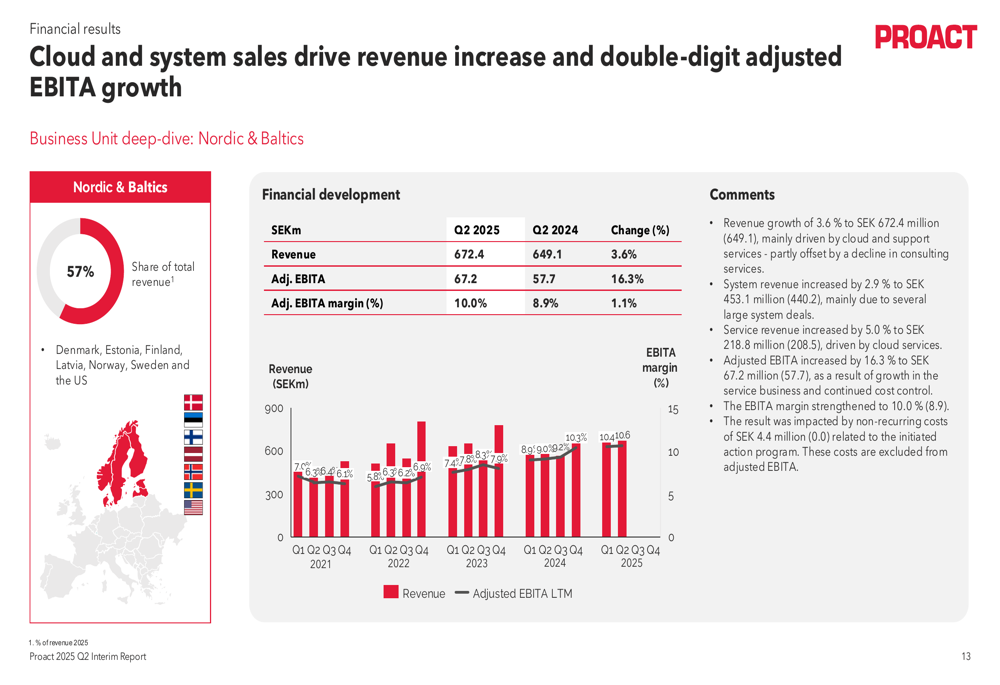The height and width of the screenshot is (685, 1000).
Task: Click the "Adj. EBITA margin (%)" row label
Action: pyautogui.click(x=327, y=303)
